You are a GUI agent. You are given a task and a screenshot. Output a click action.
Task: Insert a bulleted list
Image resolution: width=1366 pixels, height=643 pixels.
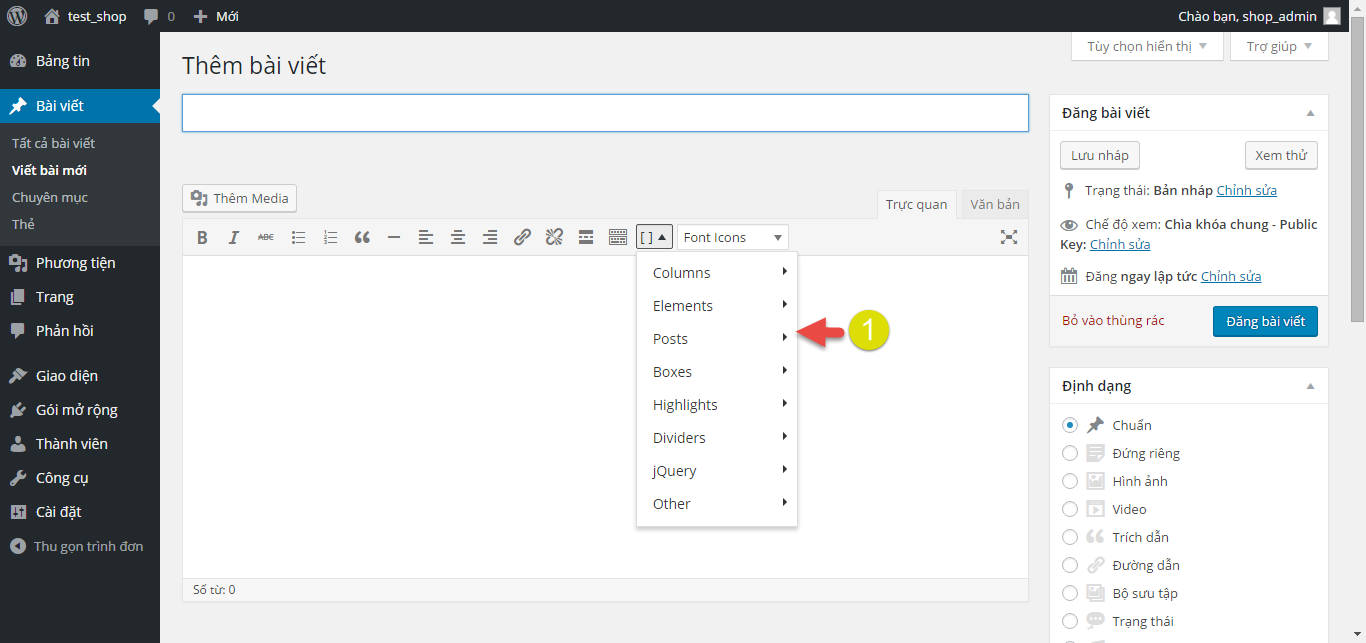pos(298,237)
